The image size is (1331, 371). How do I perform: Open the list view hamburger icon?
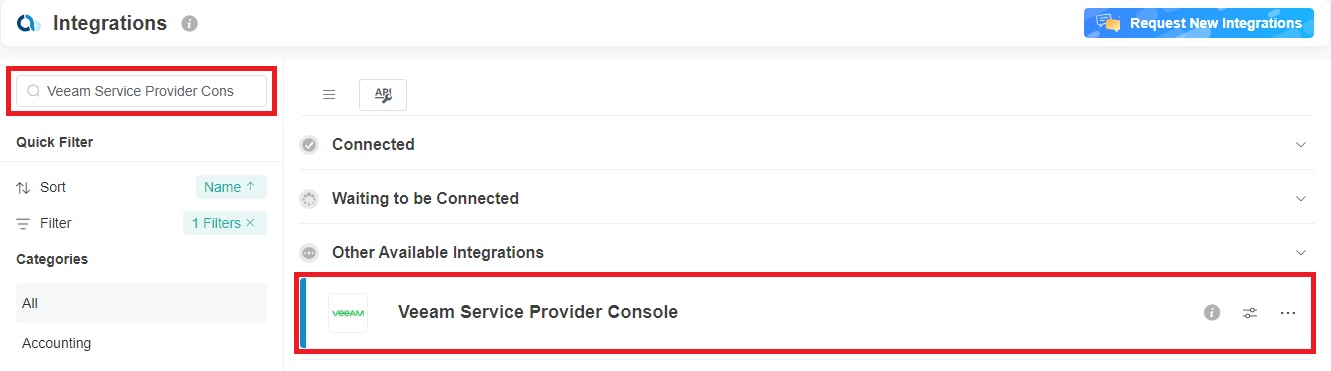[328, 95]
